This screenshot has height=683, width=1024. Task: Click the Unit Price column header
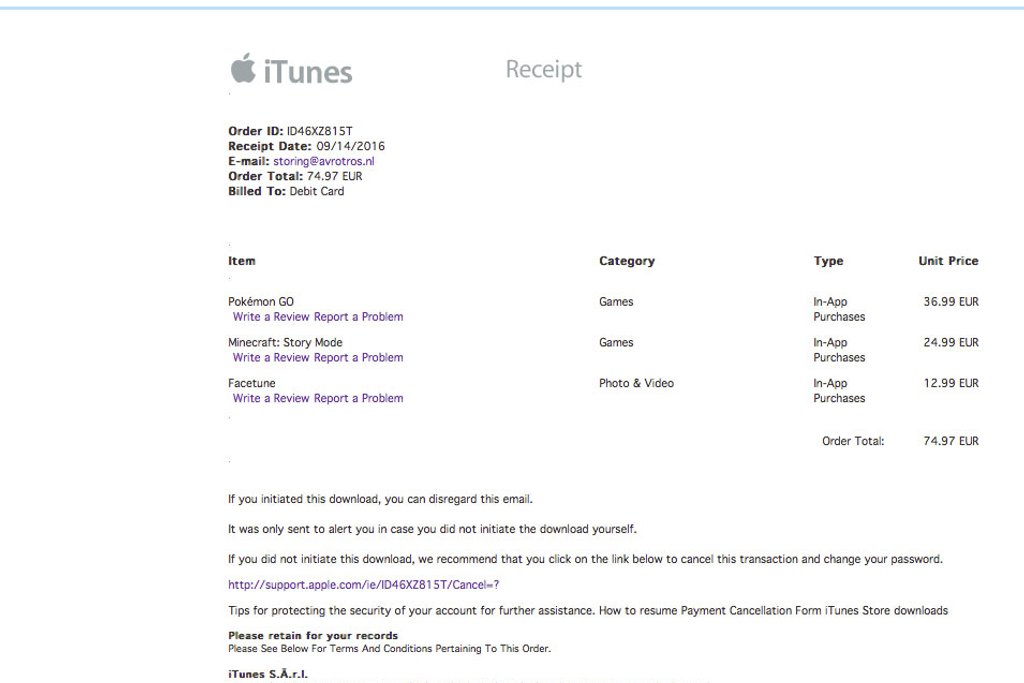[948, 261]
